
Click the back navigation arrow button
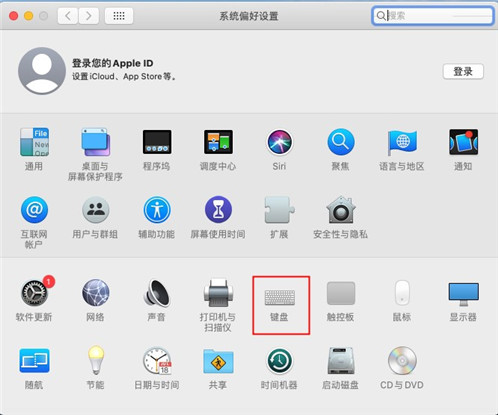[x=68, y=16]
